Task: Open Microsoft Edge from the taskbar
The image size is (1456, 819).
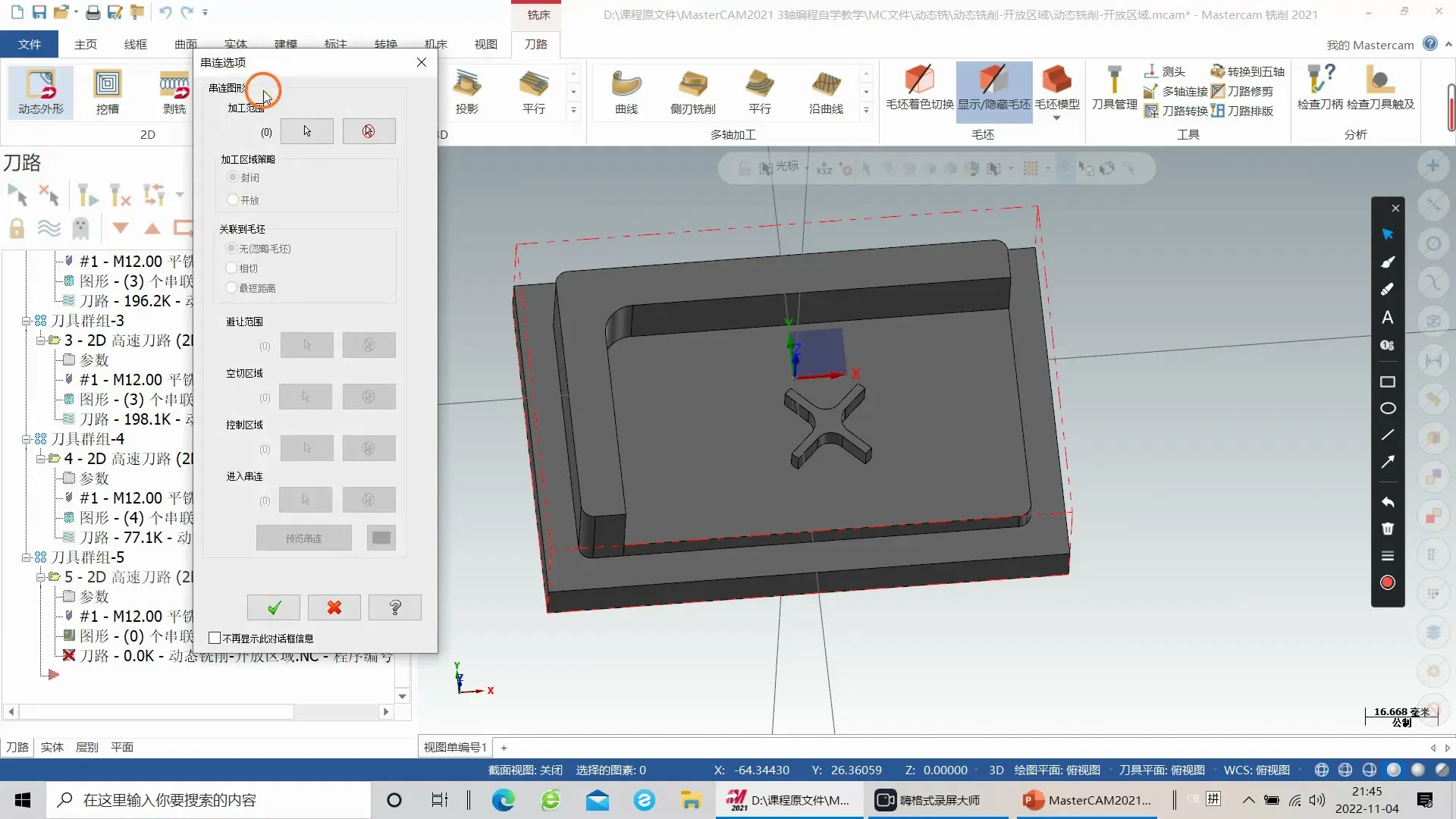Action: (x=503, y=800)
